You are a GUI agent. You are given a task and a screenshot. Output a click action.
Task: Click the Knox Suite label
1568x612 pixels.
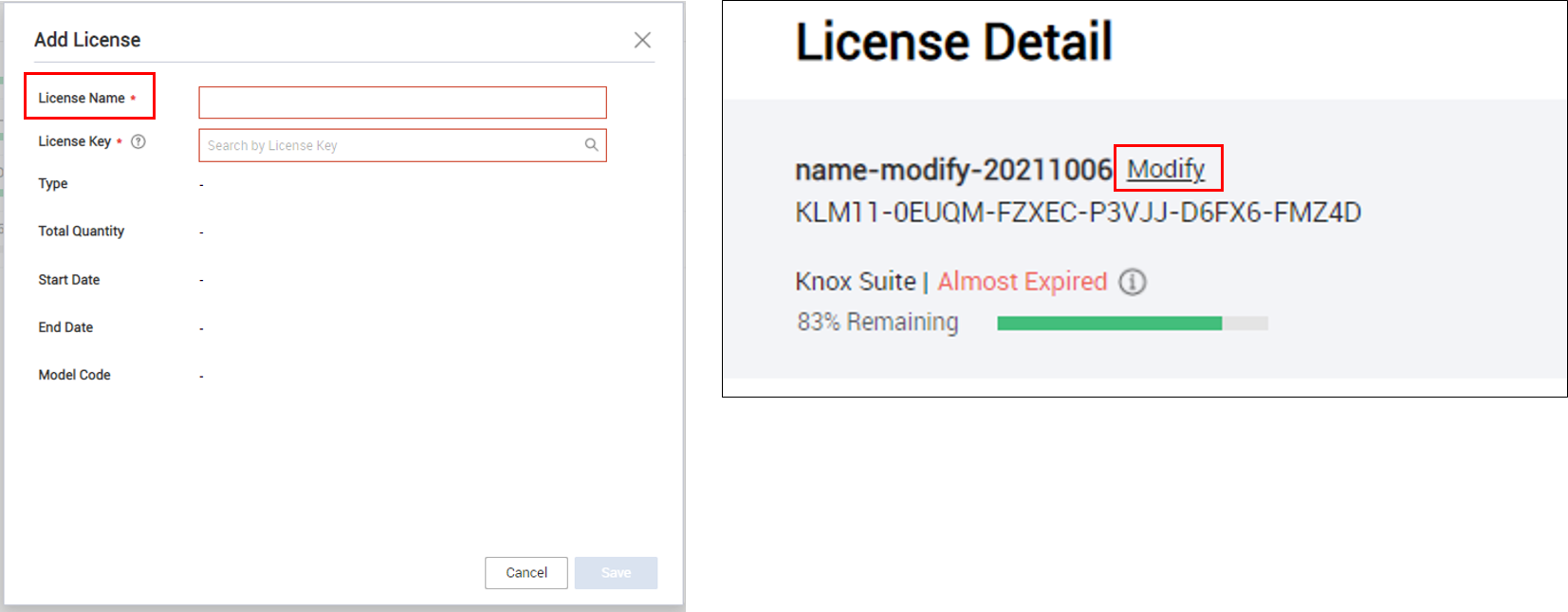856,282
